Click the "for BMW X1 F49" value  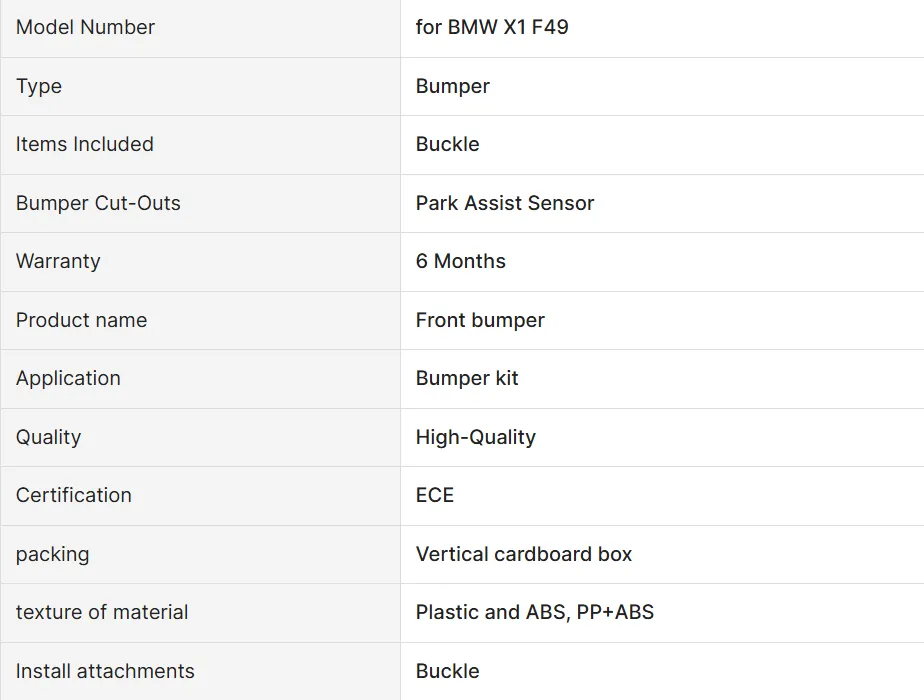coord(492,28)
